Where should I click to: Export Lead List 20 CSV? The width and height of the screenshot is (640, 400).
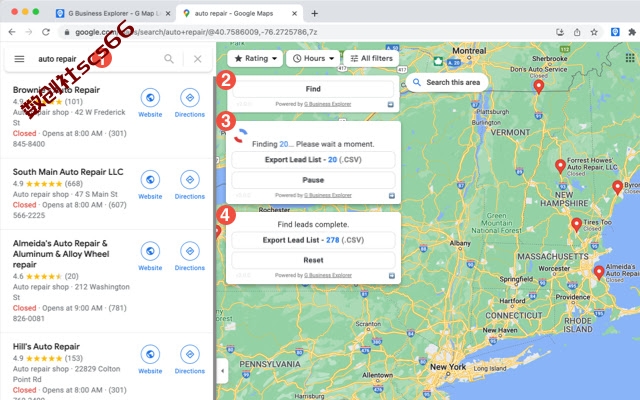313,160
